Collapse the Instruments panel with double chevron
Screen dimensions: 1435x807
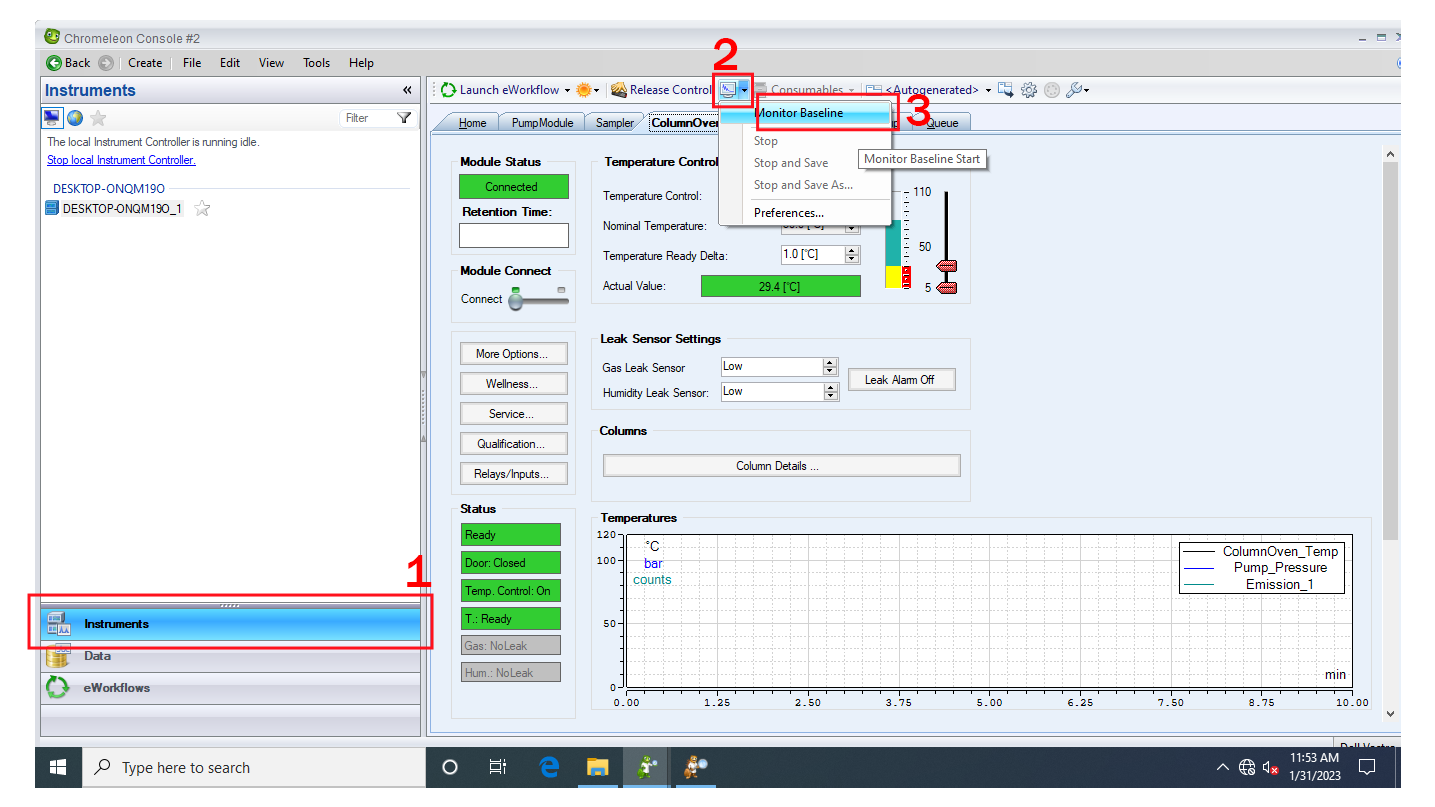(408, 90)
